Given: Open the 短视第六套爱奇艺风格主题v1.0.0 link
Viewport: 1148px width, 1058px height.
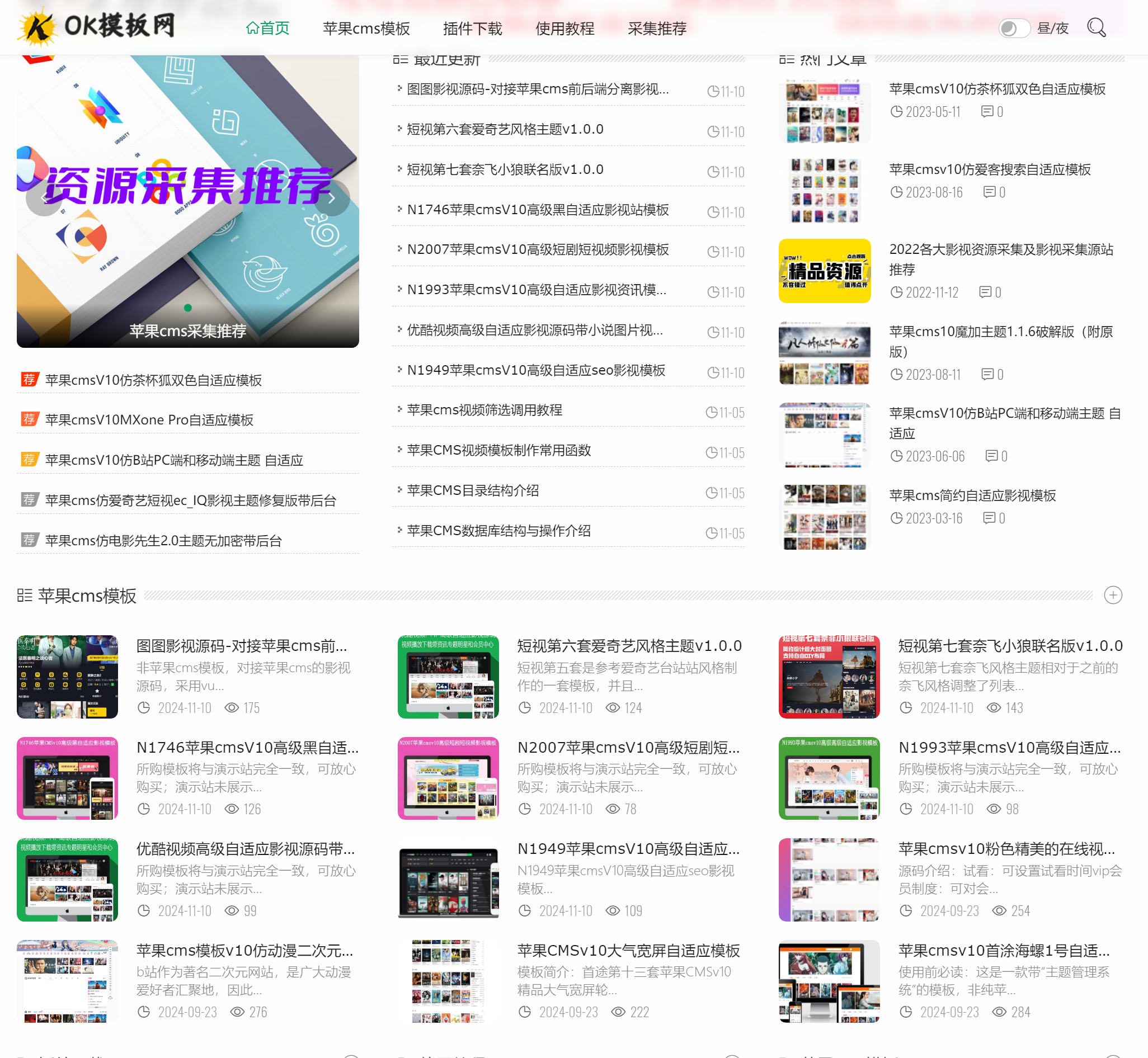Looking at the screenshot, I should click(x=504, y=129).
